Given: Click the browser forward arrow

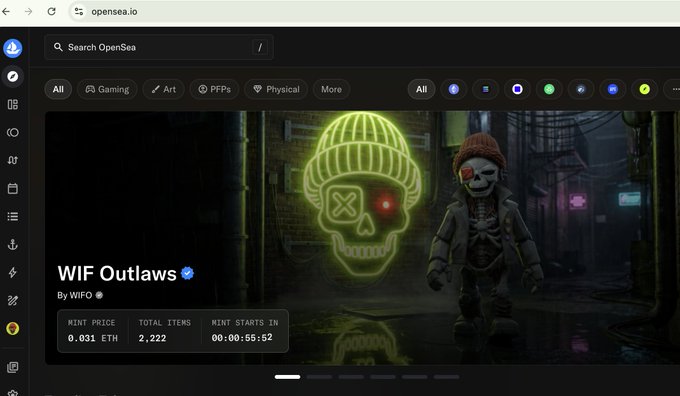Looking at the screenshot, I should pyautogui.click(x=29, y=12).
